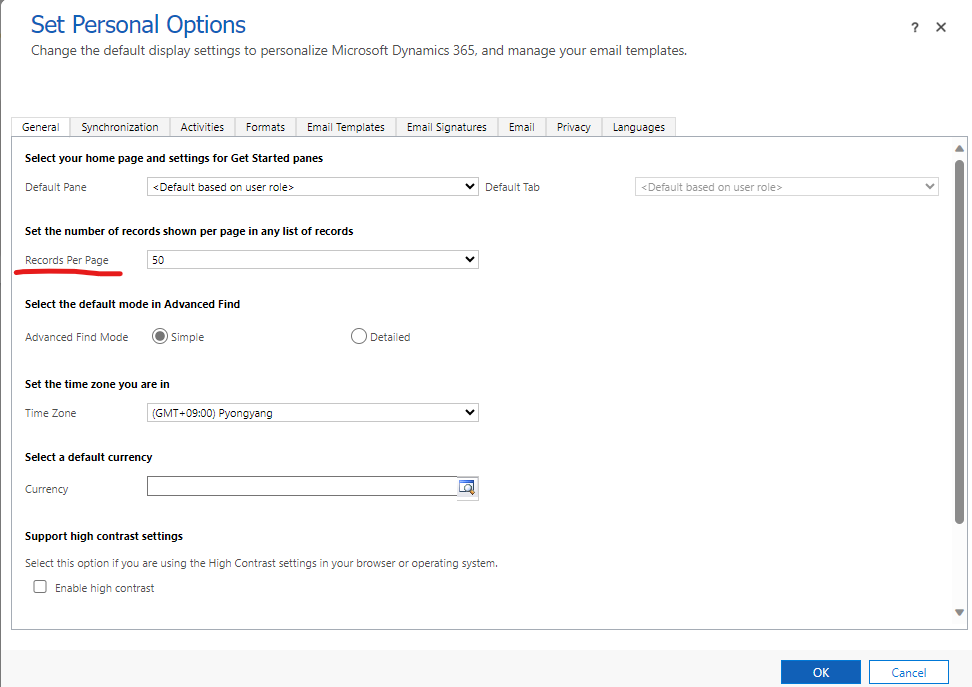The image size is (972, 687).
Task: Click the 'Time Zone' label
Action: point(51,413)
